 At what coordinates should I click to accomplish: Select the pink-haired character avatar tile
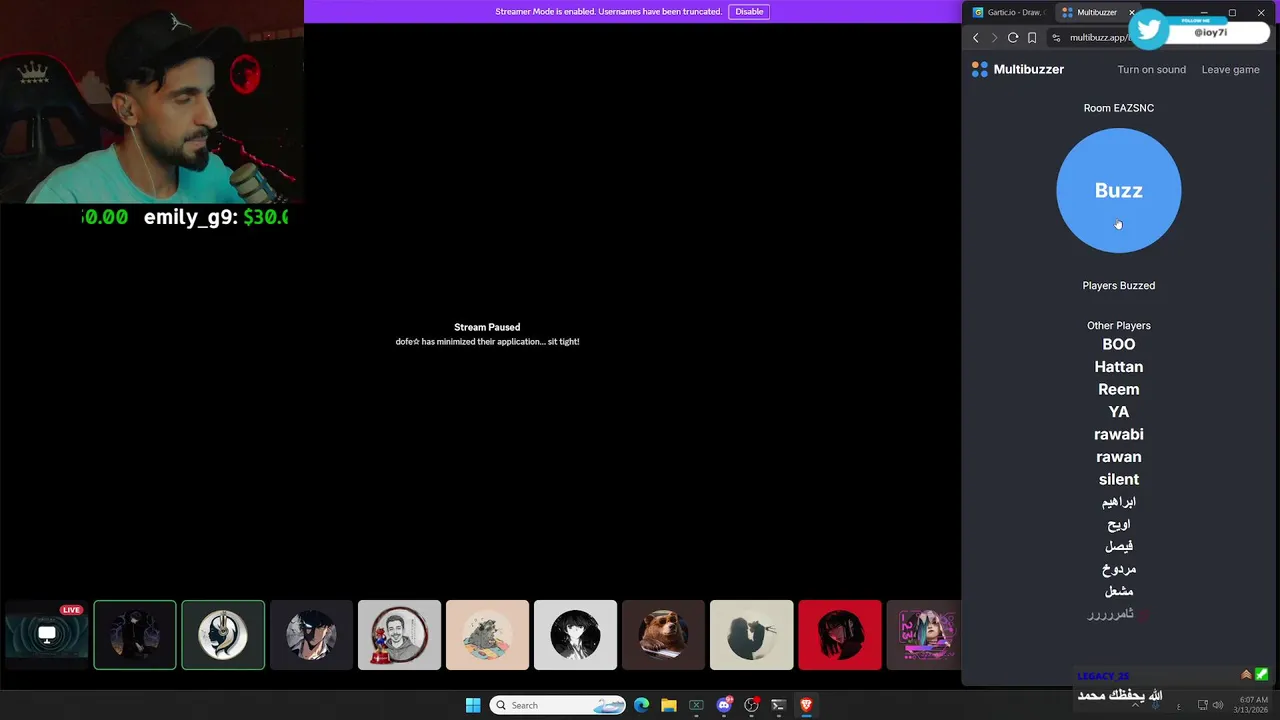tap(924, 635)
